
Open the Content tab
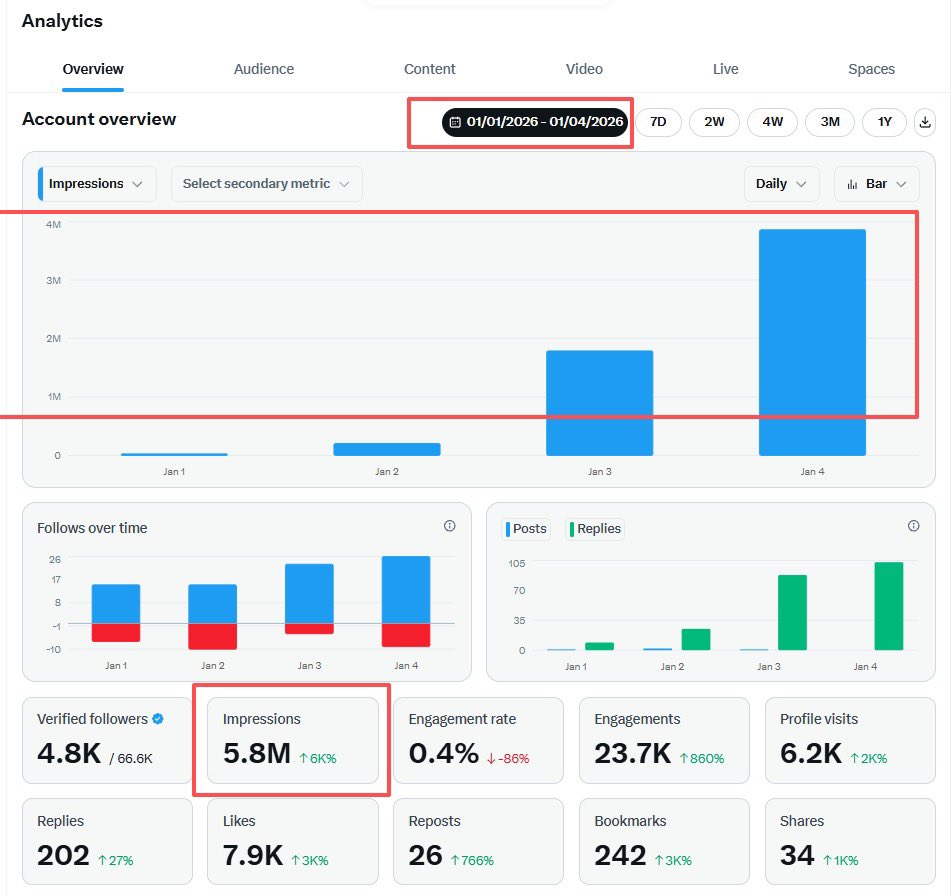(430, 69)
